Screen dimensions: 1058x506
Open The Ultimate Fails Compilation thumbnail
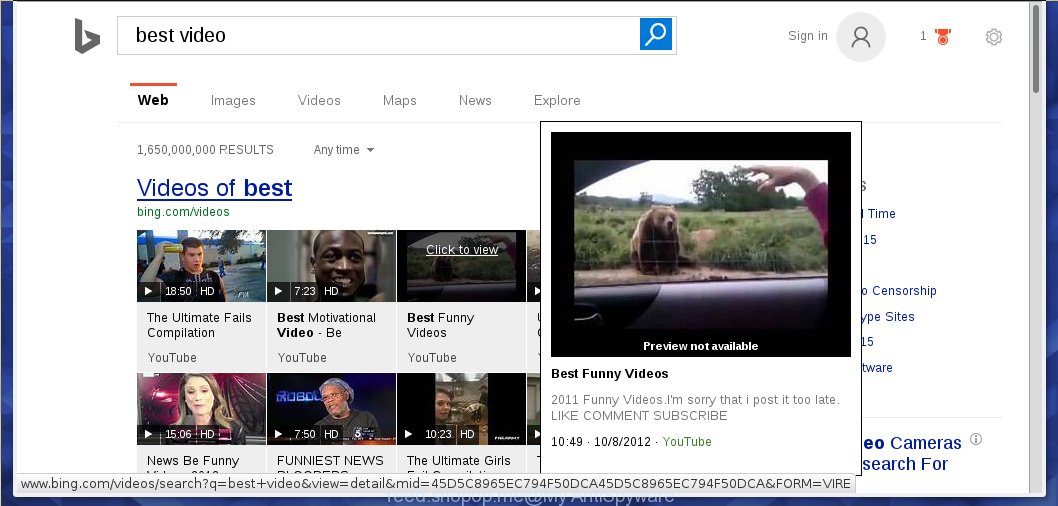201,266
